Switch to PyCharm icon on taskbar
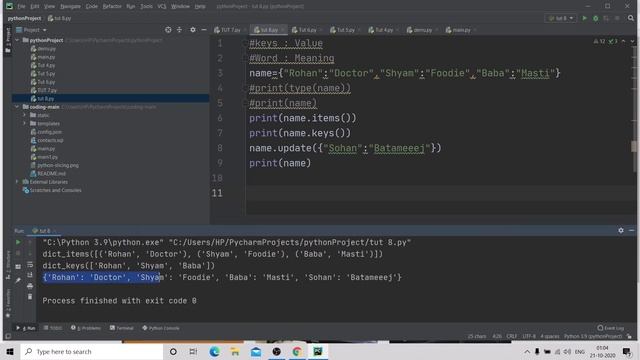Image resolution: width=640 pixels, height=360 pixels. tap(318, 351)
